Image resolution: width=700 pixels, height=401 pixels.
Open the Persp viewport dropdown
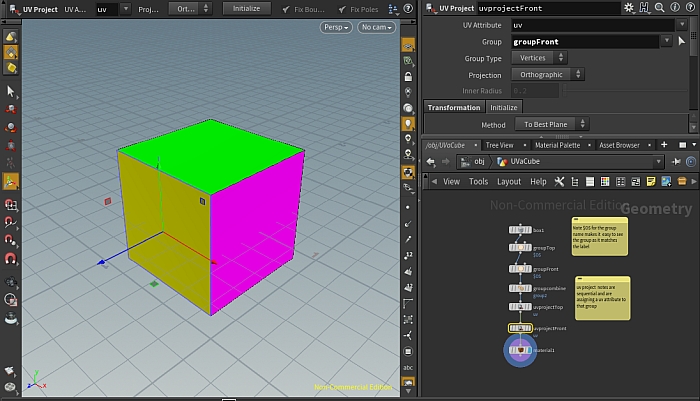335,27
